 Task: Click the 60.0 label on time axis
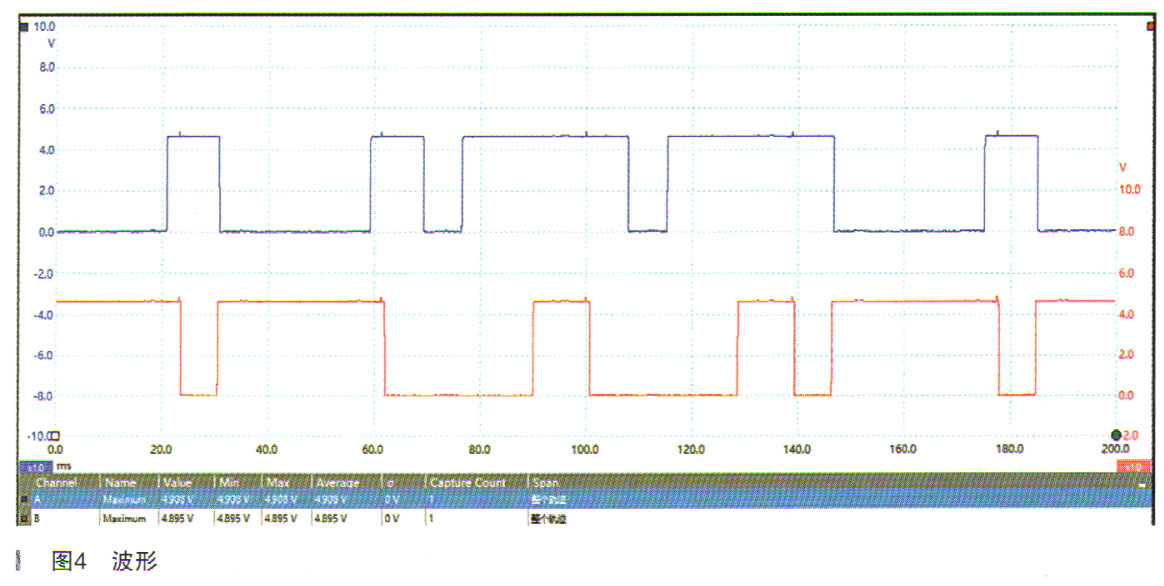(x=373, y=449)
